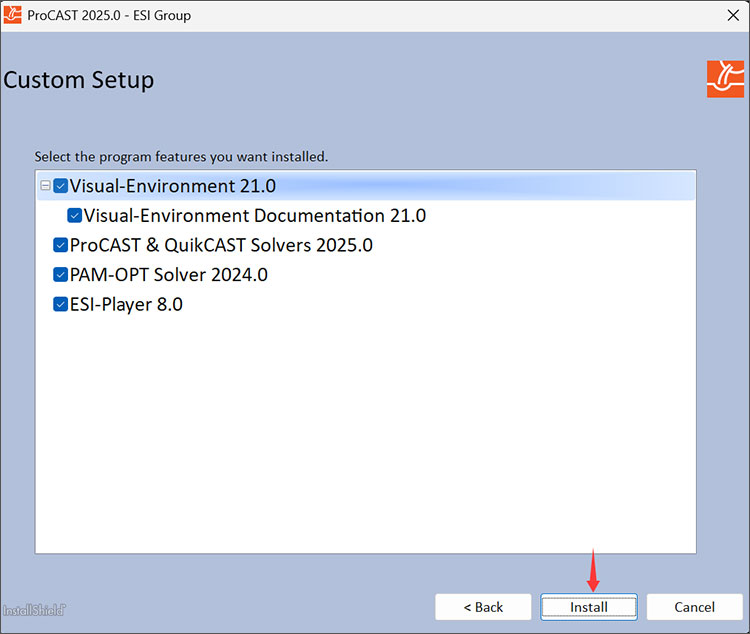Go back with the < Back button
Image resolution: width=750 pixels, height=634 pixels.
tap(483, 607)
